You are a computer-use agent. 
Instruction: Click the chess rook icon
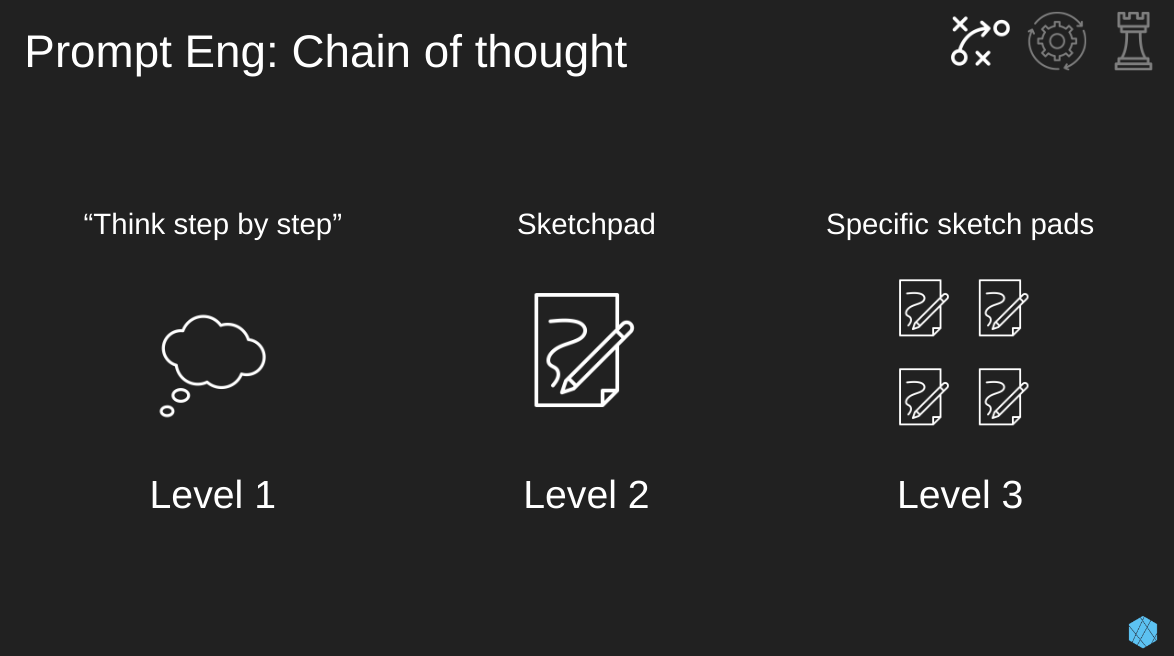[1133, 41]
